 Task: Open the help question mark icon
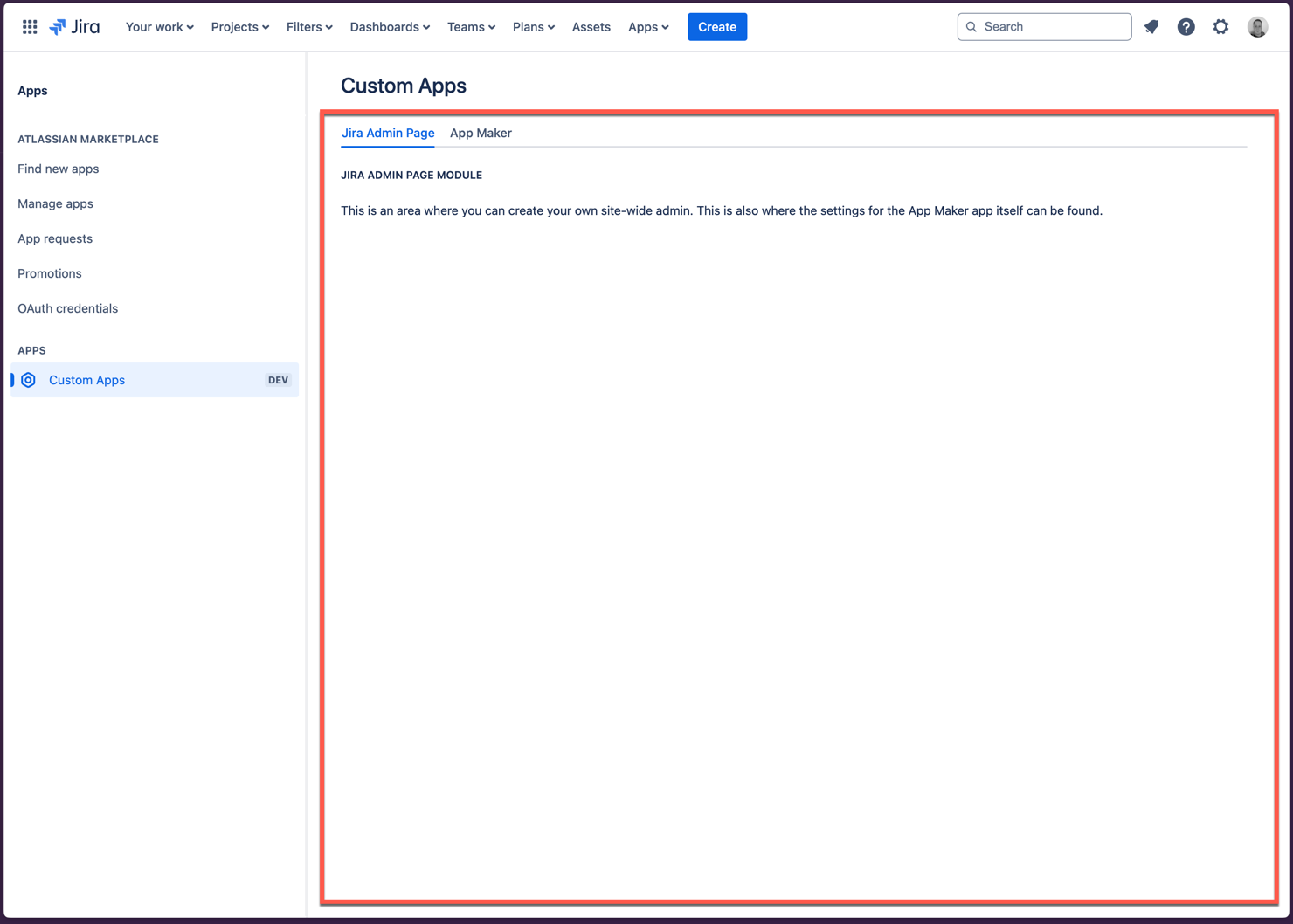(1186, 27)
